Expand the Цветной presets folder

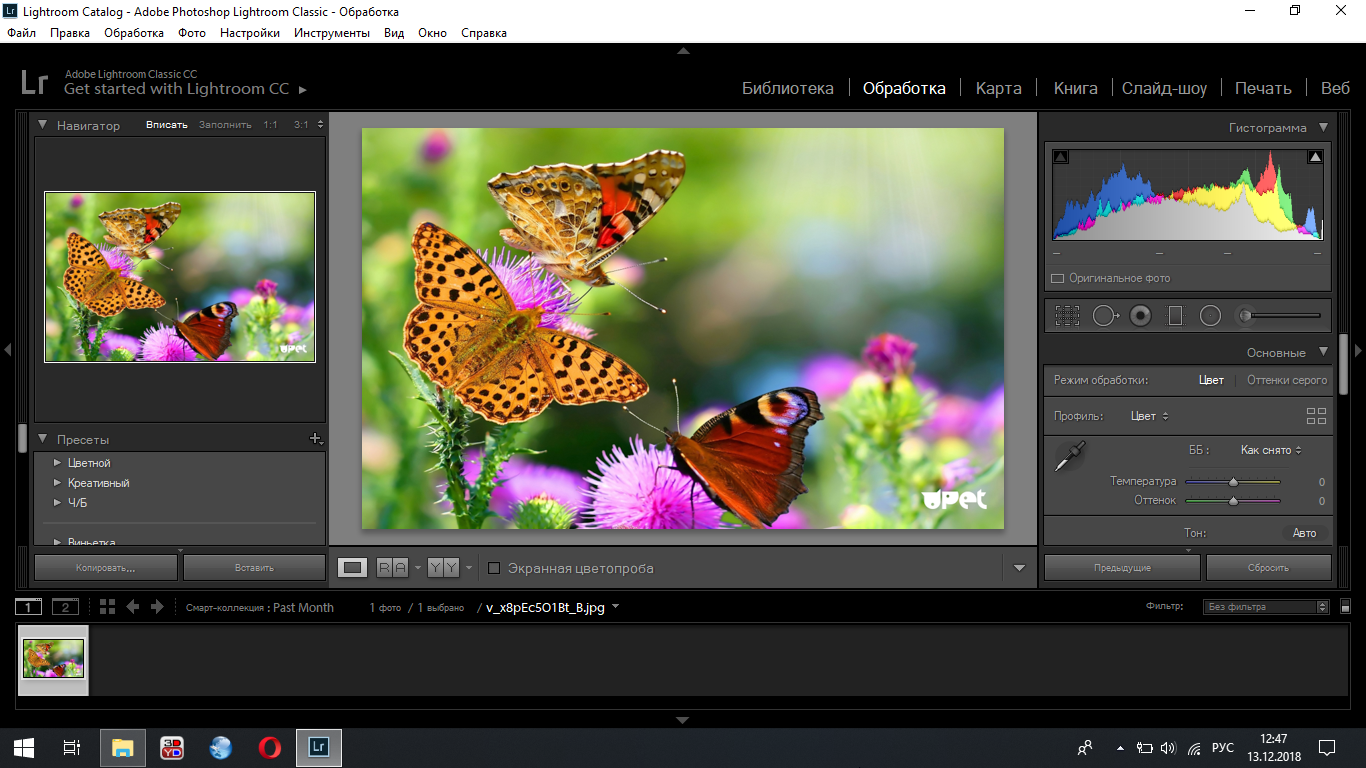tap(57, 463)
